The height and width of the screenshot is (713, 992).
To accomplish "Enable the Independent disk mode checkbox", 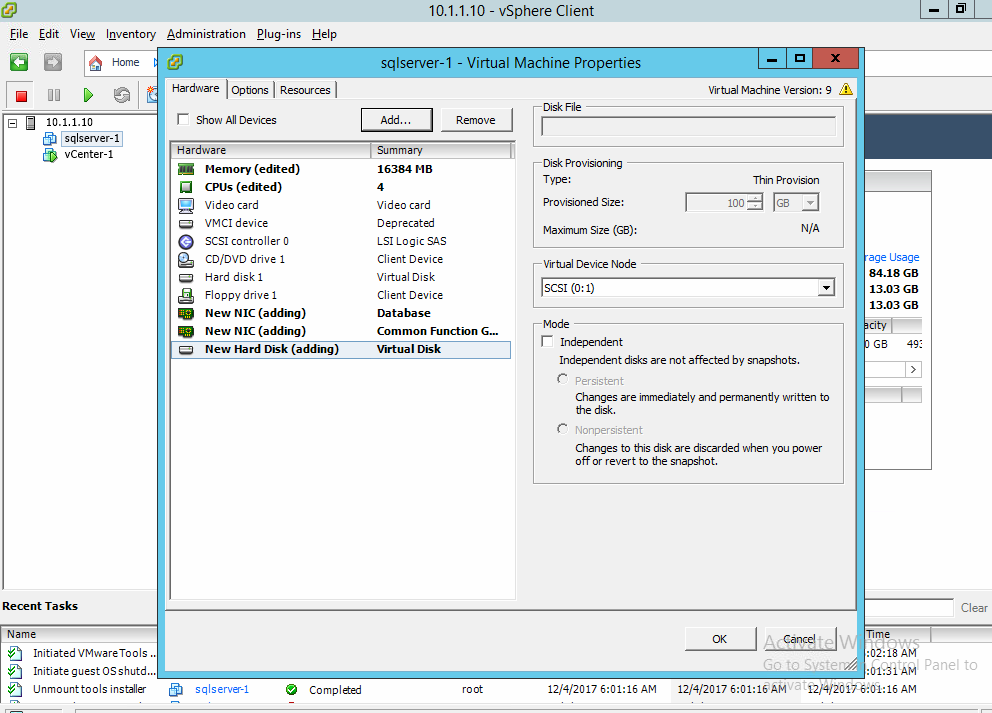I will click(547, 342).
